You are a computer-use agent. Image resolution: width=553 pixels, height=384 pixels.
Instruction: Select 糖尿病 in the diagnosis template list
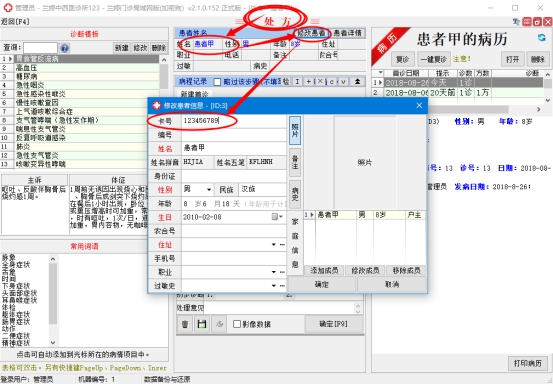point(86,77)
